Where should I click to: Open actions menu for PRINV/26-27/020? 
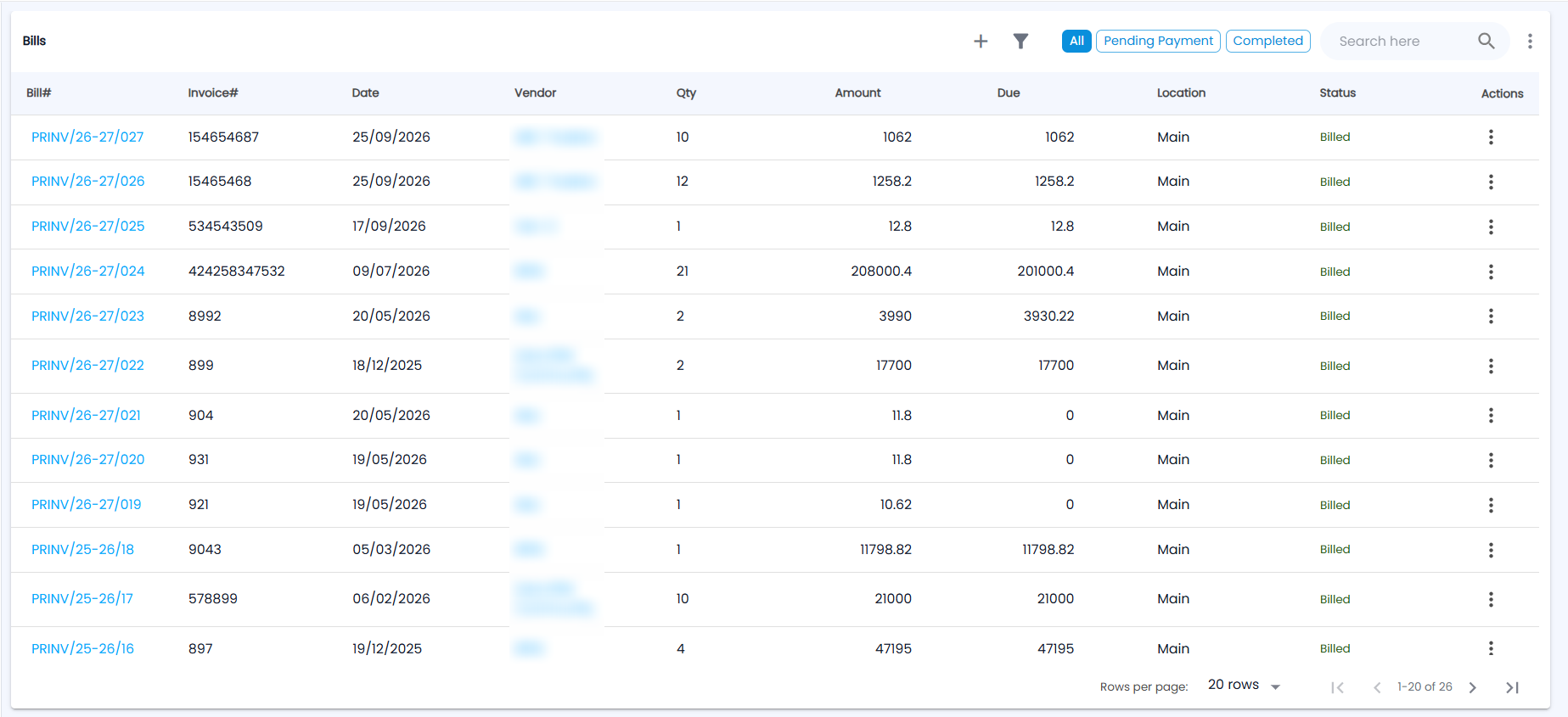pyautogui.click(x=1491, y=460)
